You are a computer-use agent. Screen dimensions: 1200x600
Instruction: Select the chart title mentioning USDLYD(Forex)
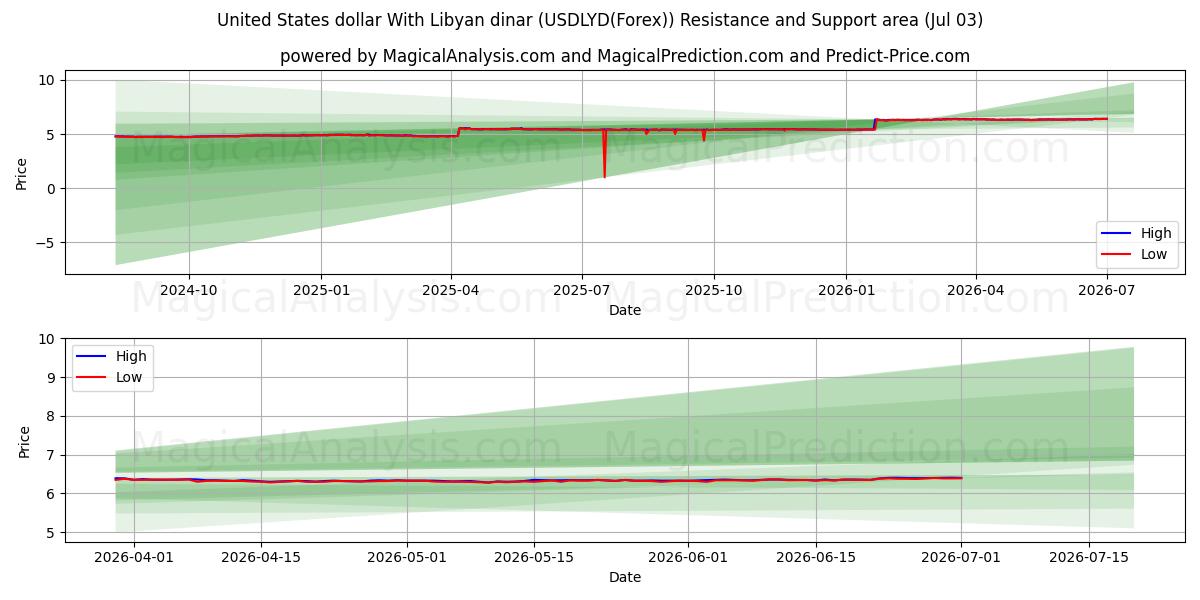[600, 20]
